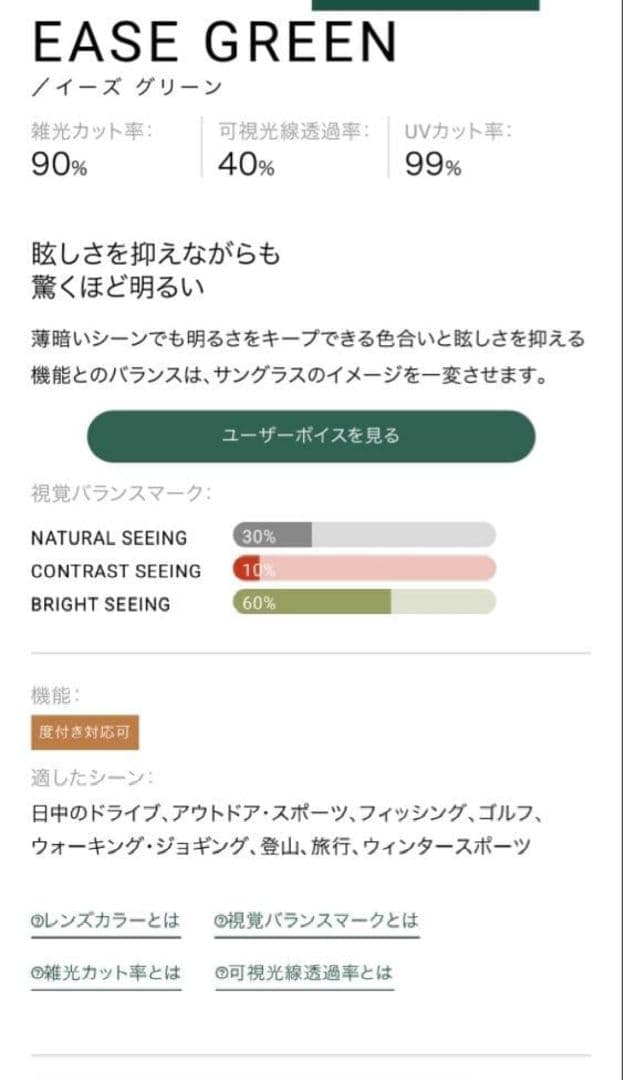Click the 99% UVカット率 value
623x1080 pixels.
point(433,165)
